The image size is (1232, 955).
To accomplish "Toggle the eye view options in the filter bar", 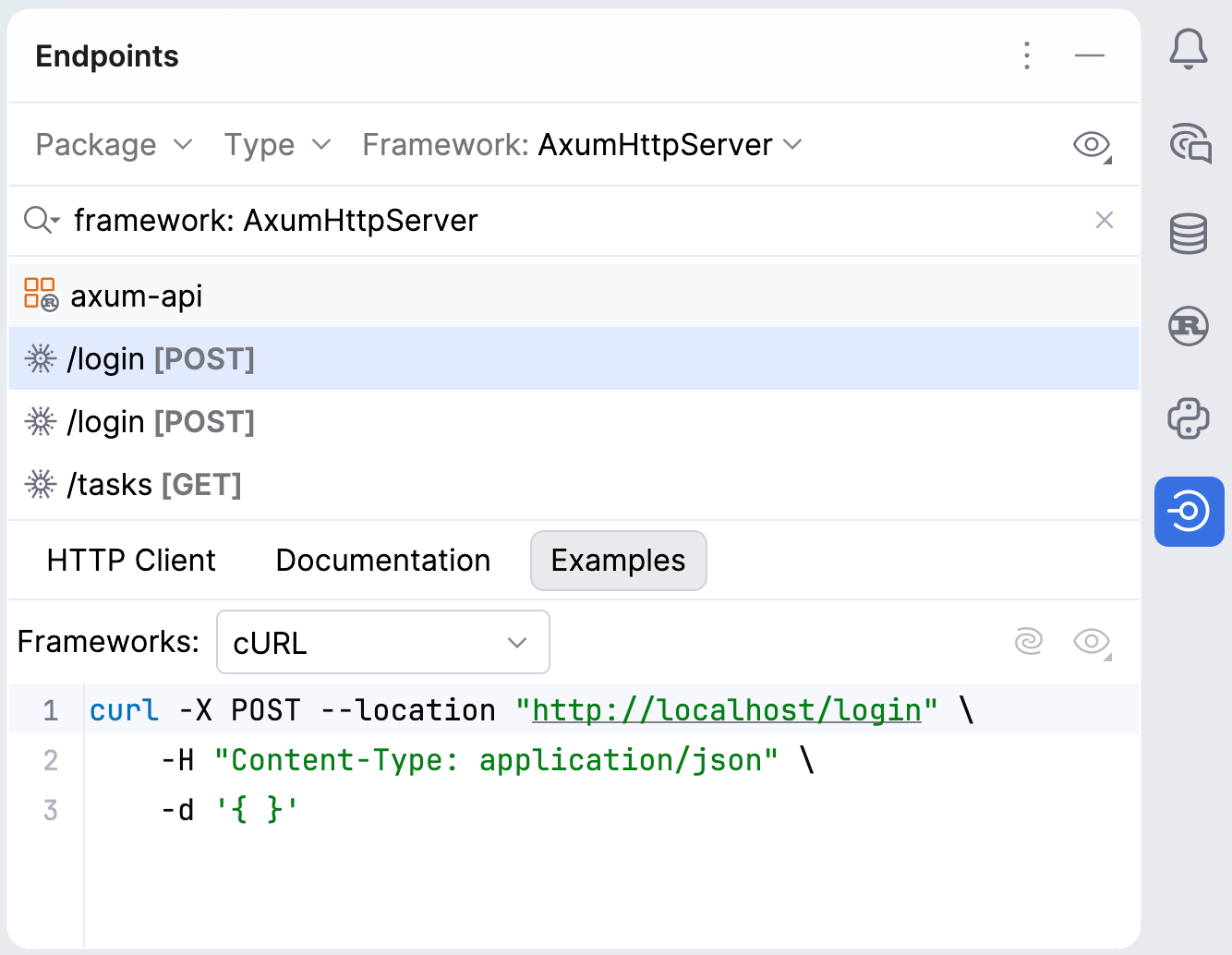I will click(1092, 145).
